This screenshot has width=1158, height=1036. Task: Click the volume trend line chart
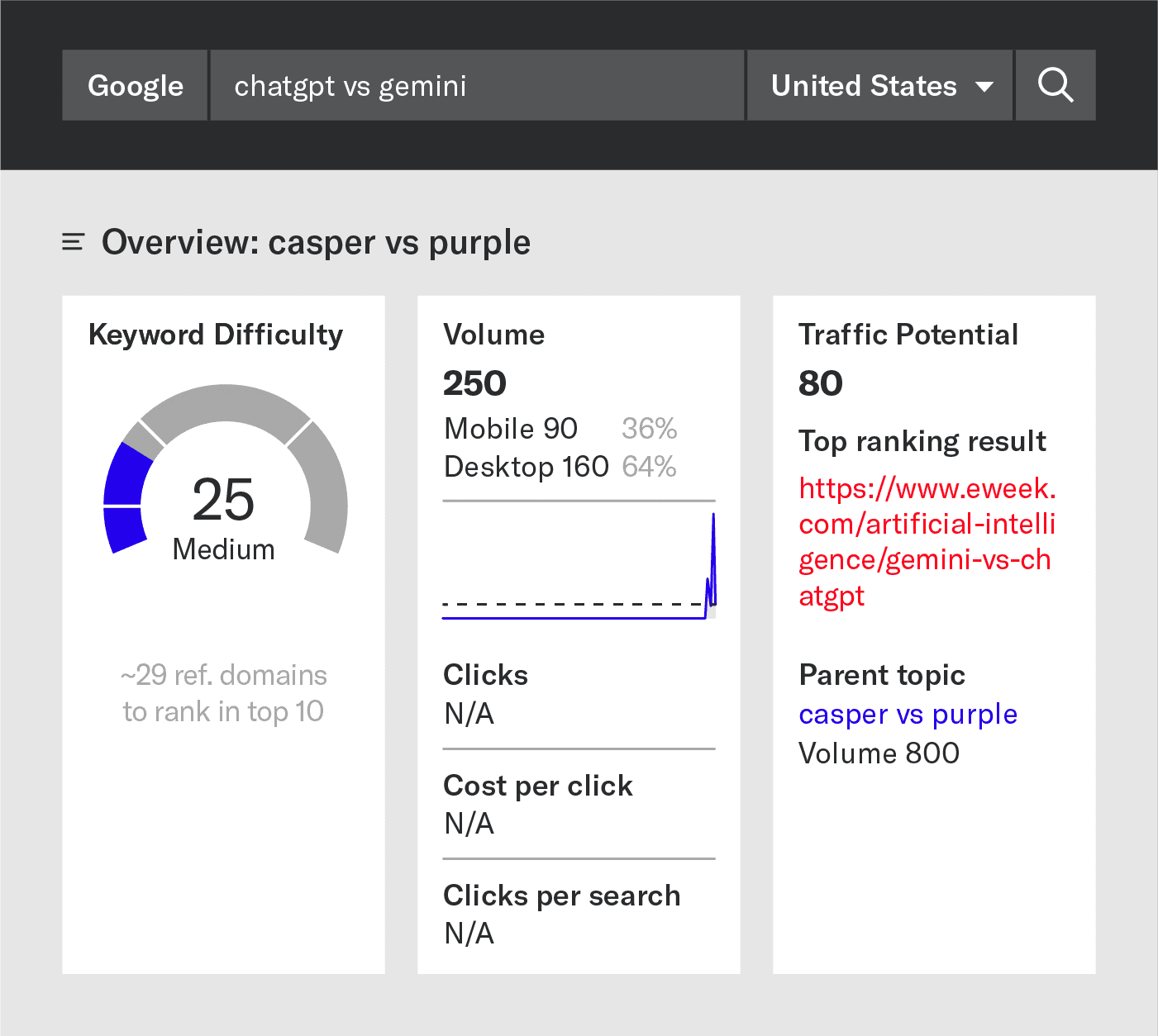tap(579, 565)
